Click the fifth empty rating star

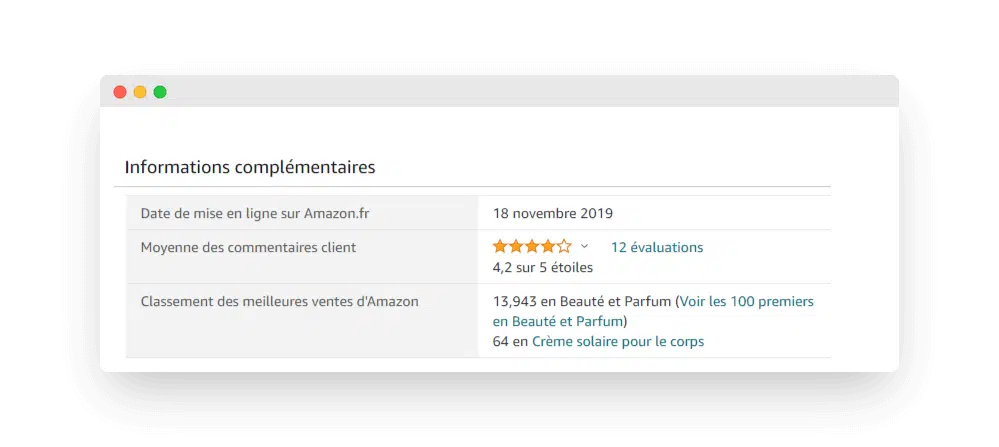(x=564, y=246)
